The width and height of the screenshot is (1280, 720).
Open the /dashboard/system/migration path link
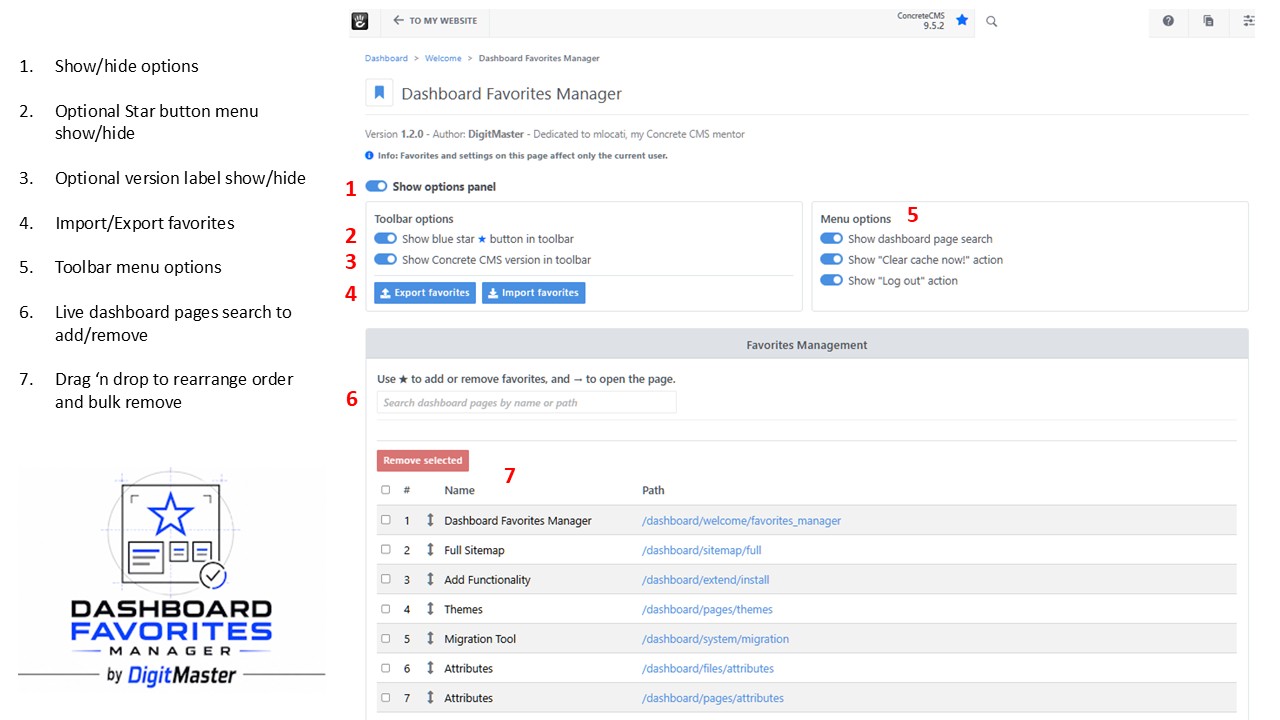[x=715, y=639]
